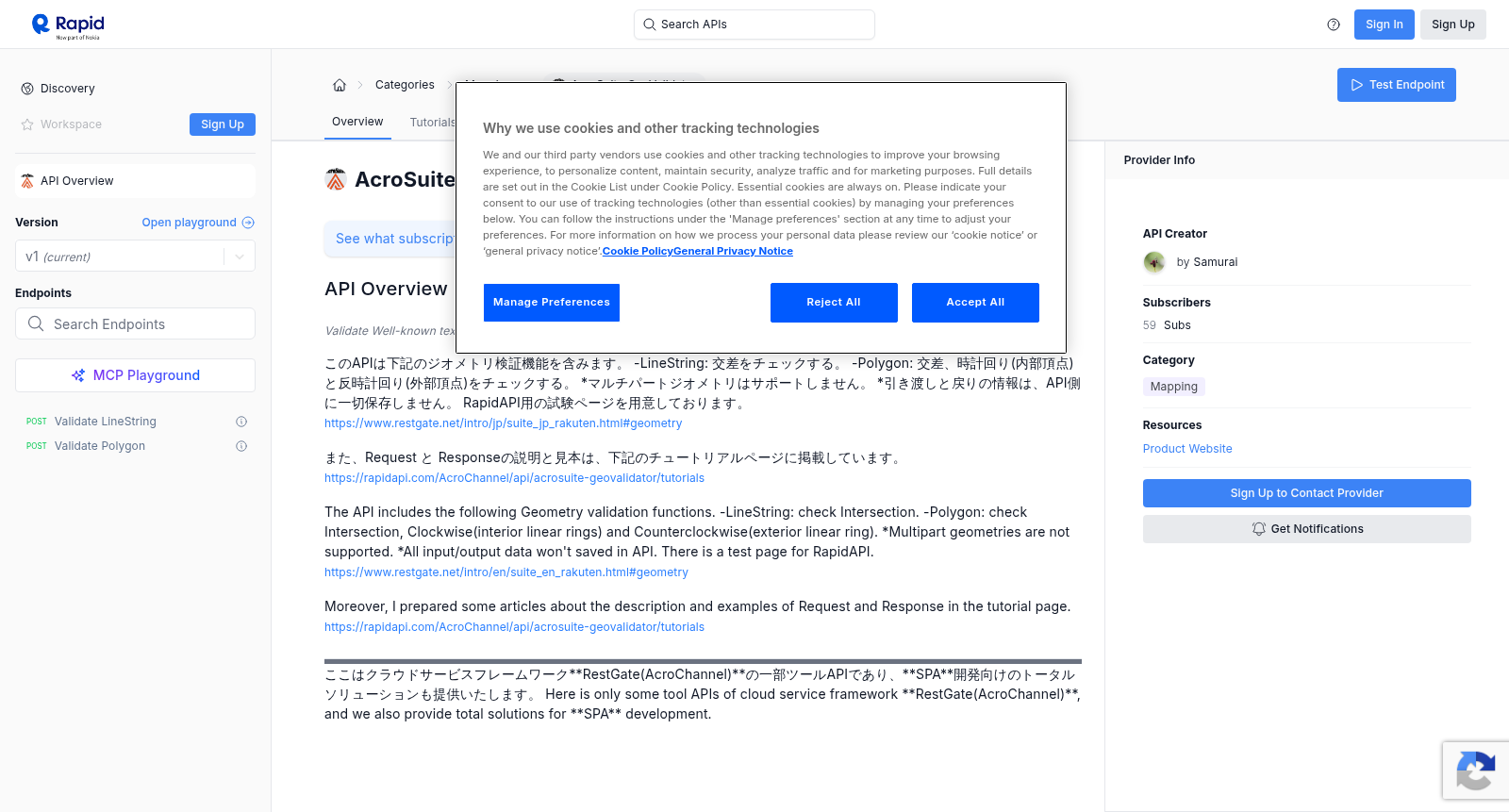This screenshot has width=1509, height=812.
Task: Select the POST Validate LineString endpoint
Action: (105, 422)
